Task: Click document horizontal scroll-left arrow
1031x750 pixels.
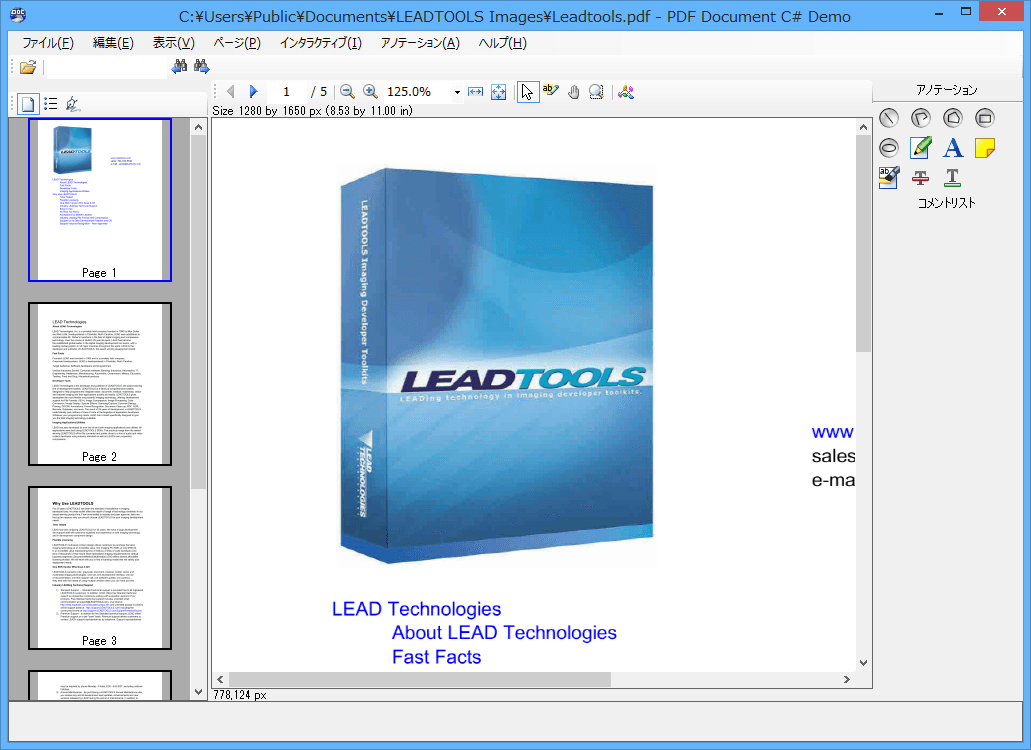Action: point(220,679)
